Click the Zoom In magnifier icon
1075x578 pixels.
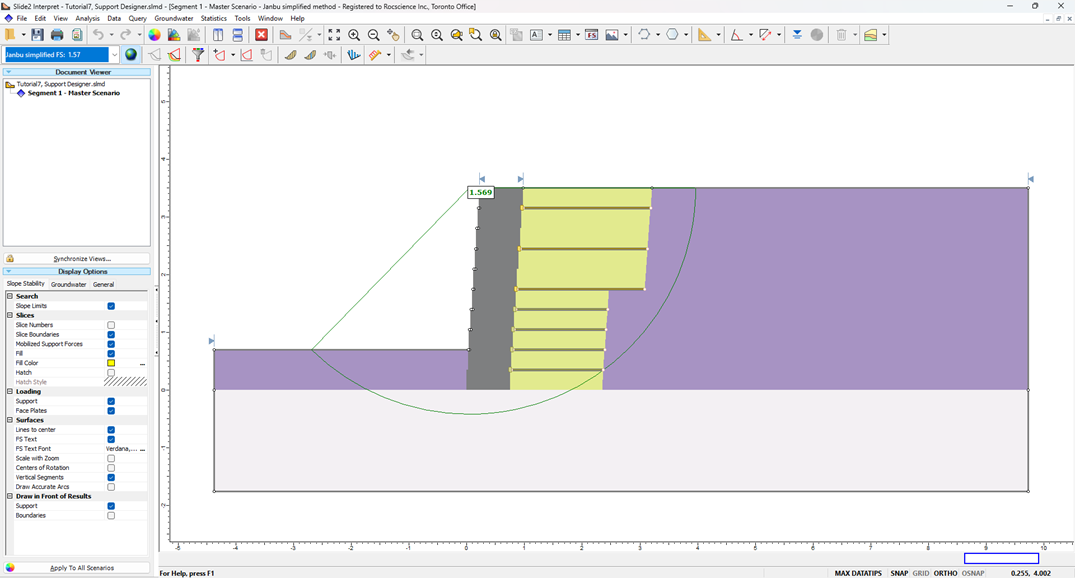pos(354,35)
